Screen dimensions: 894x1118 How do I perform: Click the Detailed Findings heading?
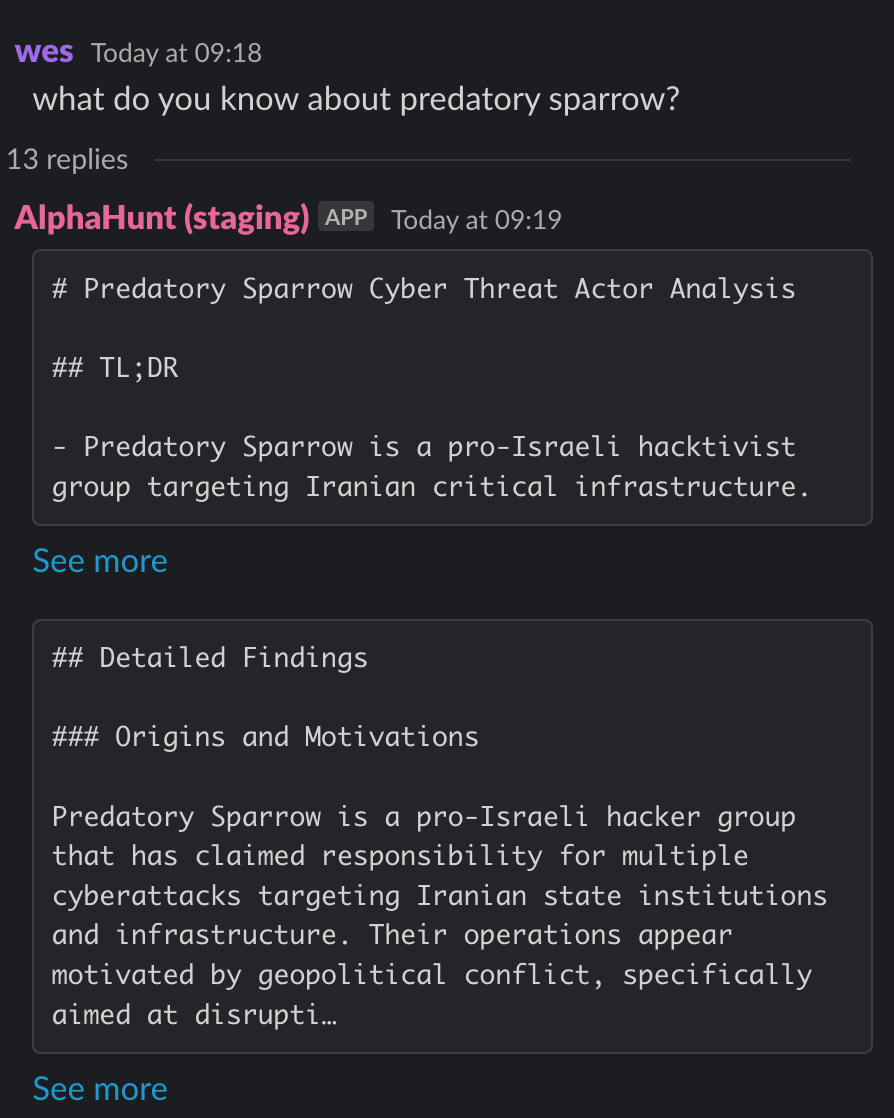(210, 658)
